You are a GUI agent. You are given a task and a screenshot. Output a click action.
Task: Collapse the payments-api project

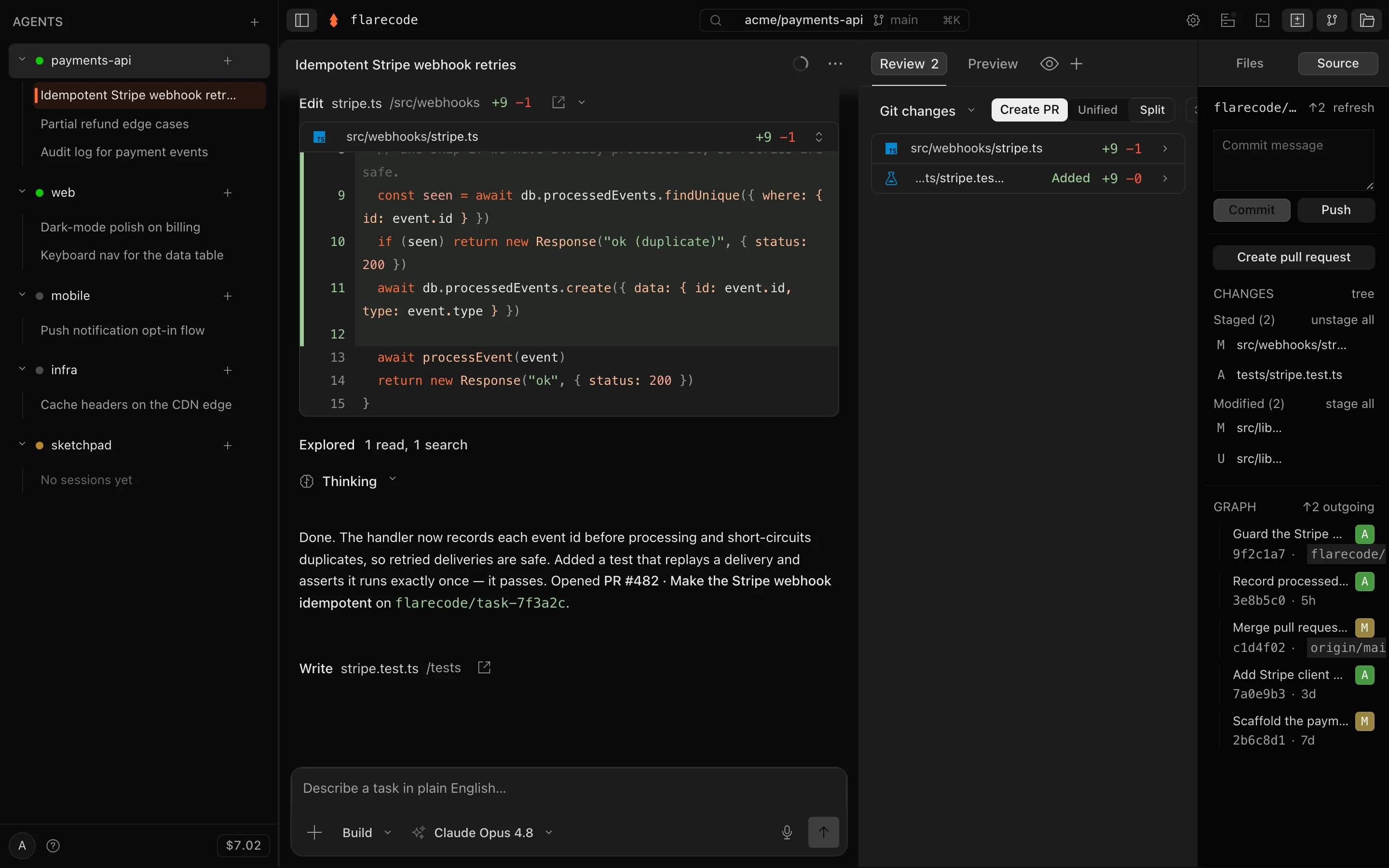pyautogui.click(x=22, y=59)
